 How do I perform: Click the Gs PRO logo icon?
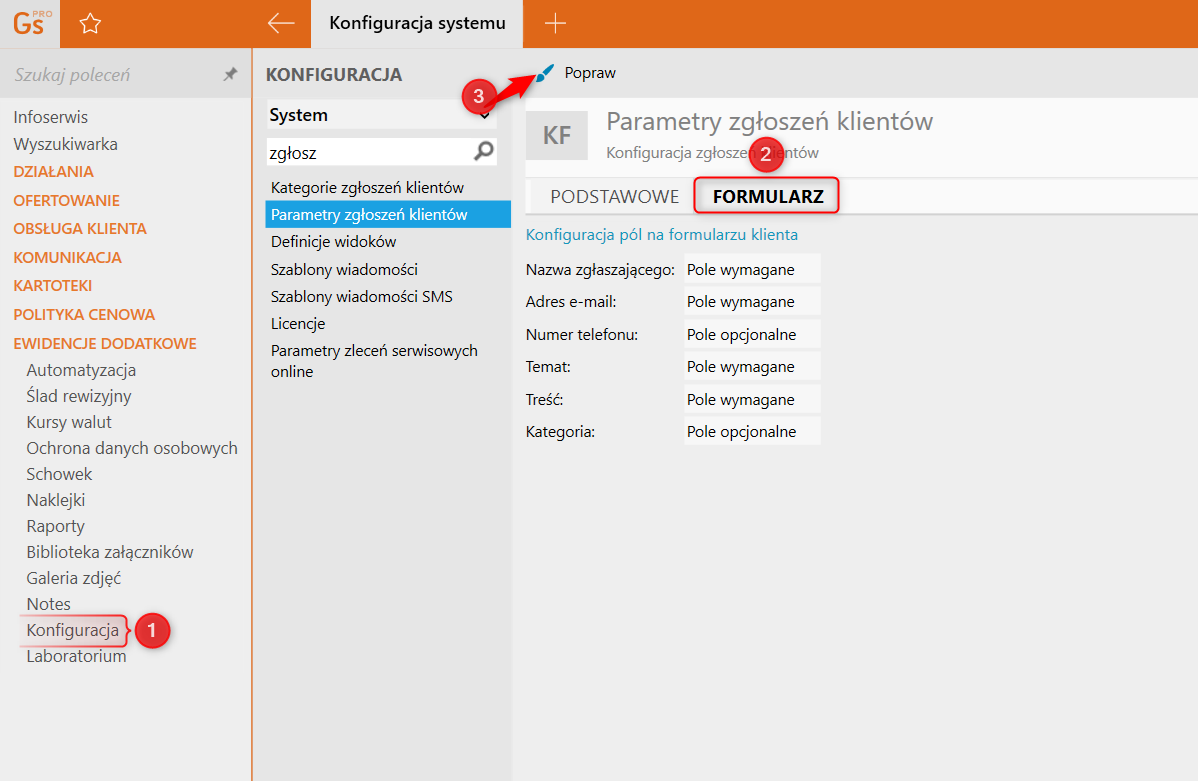pyautogui.click(x=30, y=24)
